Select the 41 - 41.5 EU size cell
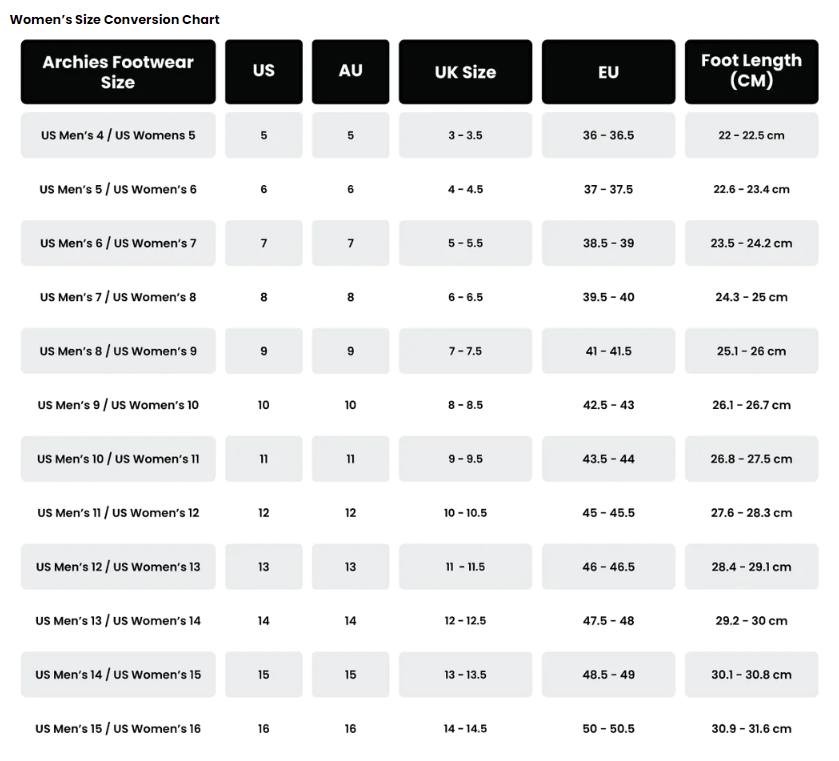This screenshot has height=761, width=839. coord(608,351)
